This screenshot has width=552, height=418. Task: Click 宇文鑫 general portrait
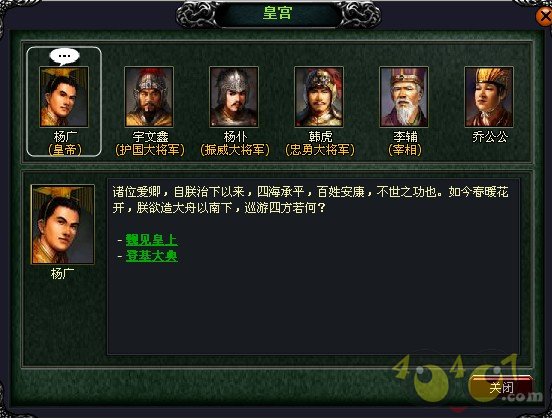tap(149, 97)
